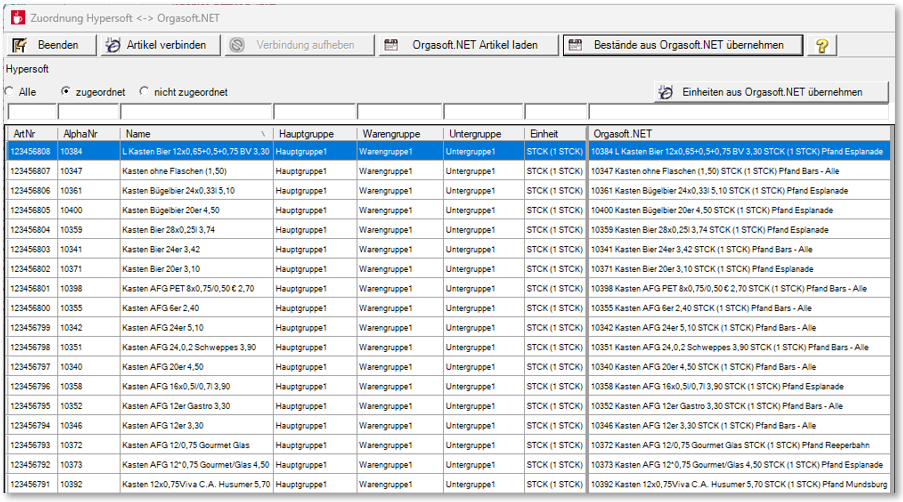Select Kasten Bügelbier 24x0,33l 5,10 cell

coord(196,191)
